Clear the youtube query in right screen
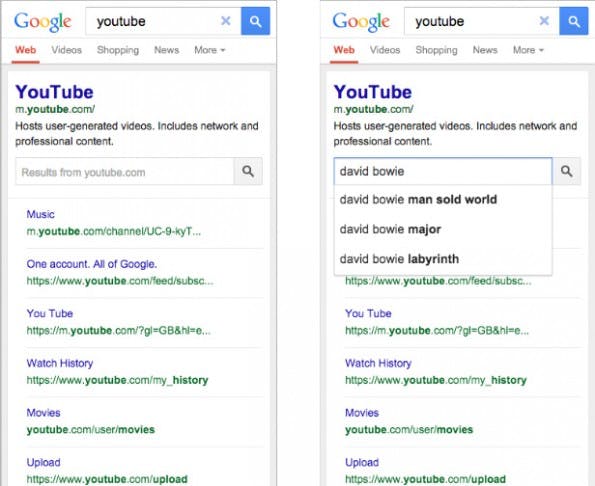Viewport: 595px width, 486px height. tap(544, 20)
